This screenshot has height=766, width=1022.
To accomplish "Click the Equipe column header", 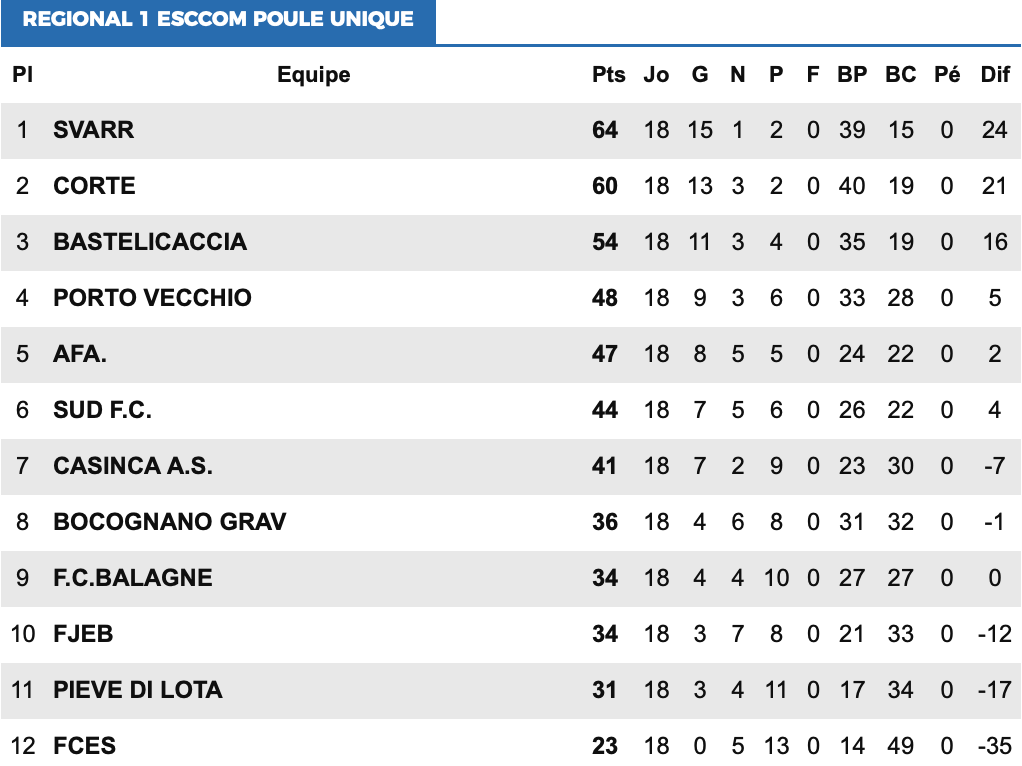I will click(314, 75).
